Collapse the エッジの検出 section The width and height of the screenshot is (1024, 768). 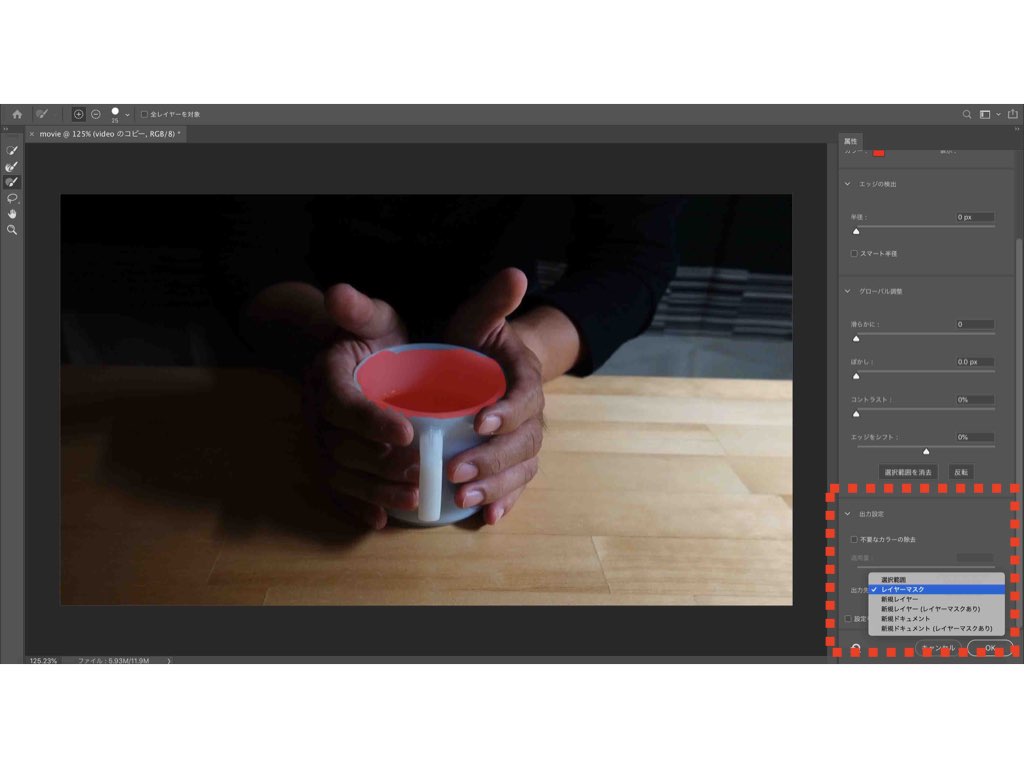848,184
